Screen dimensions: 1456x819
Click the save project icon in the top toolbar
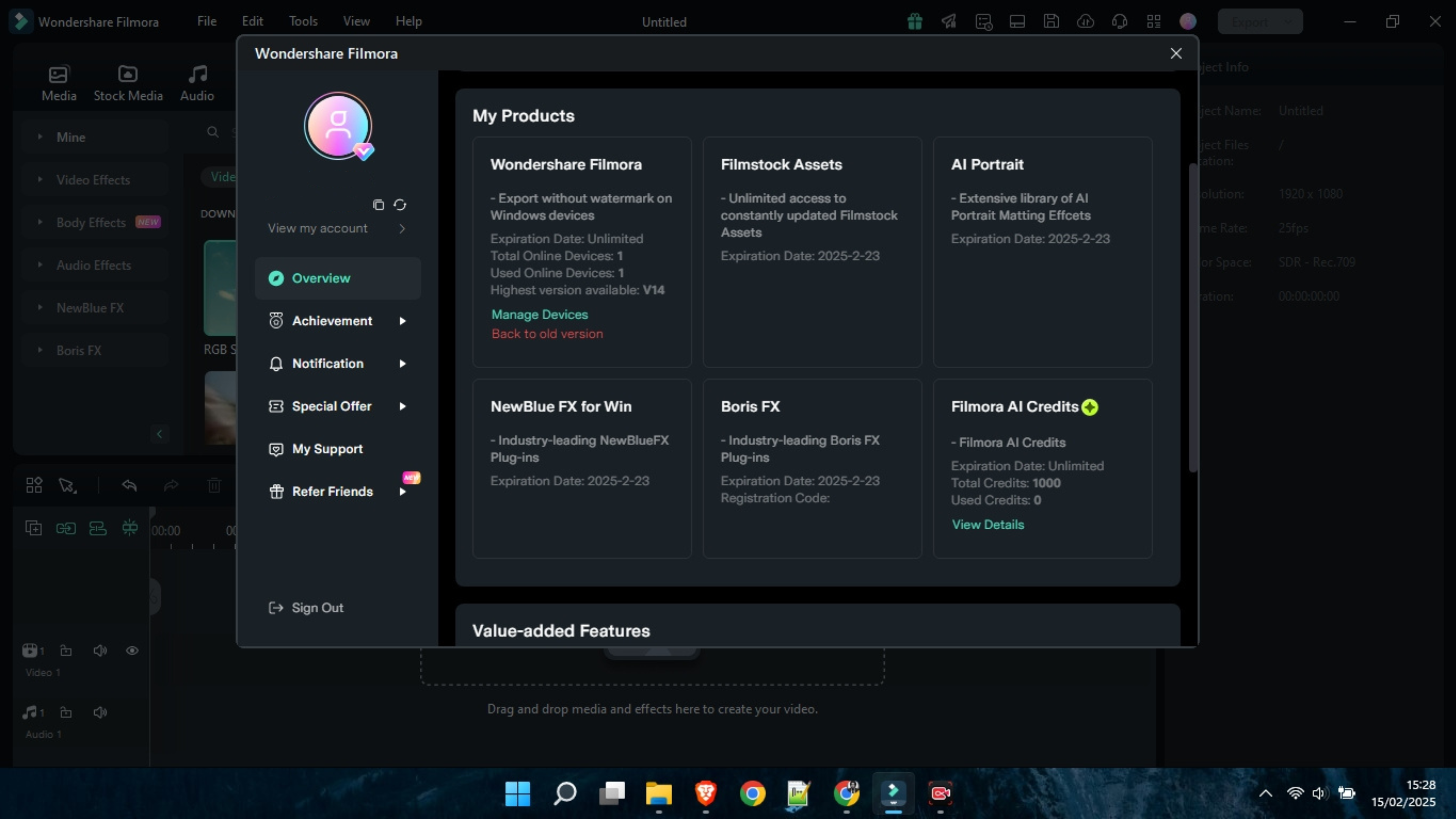[1051, 22]
